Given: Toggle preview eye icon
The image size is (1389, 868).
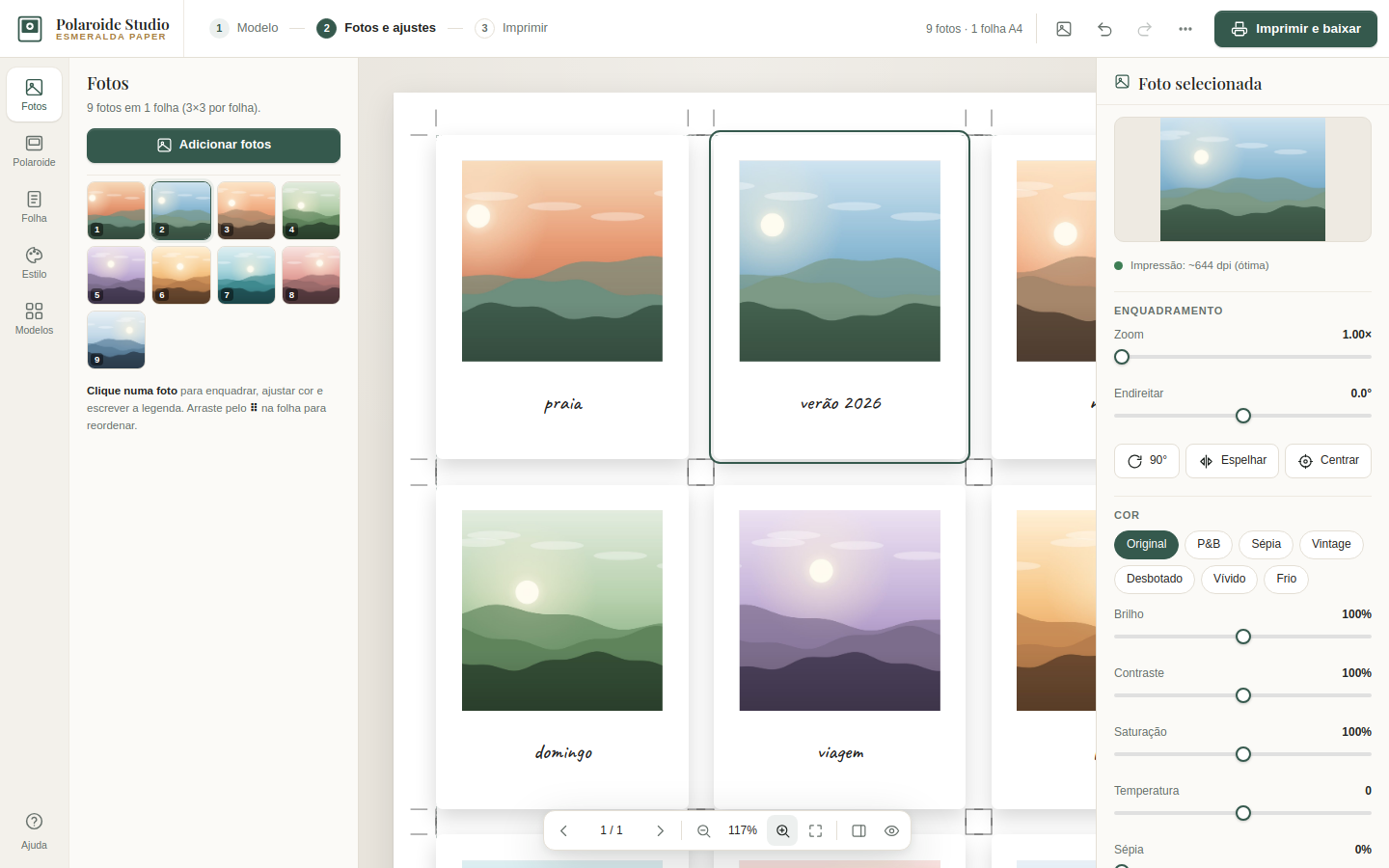Looking at the screenshot, I should (891, 830).
